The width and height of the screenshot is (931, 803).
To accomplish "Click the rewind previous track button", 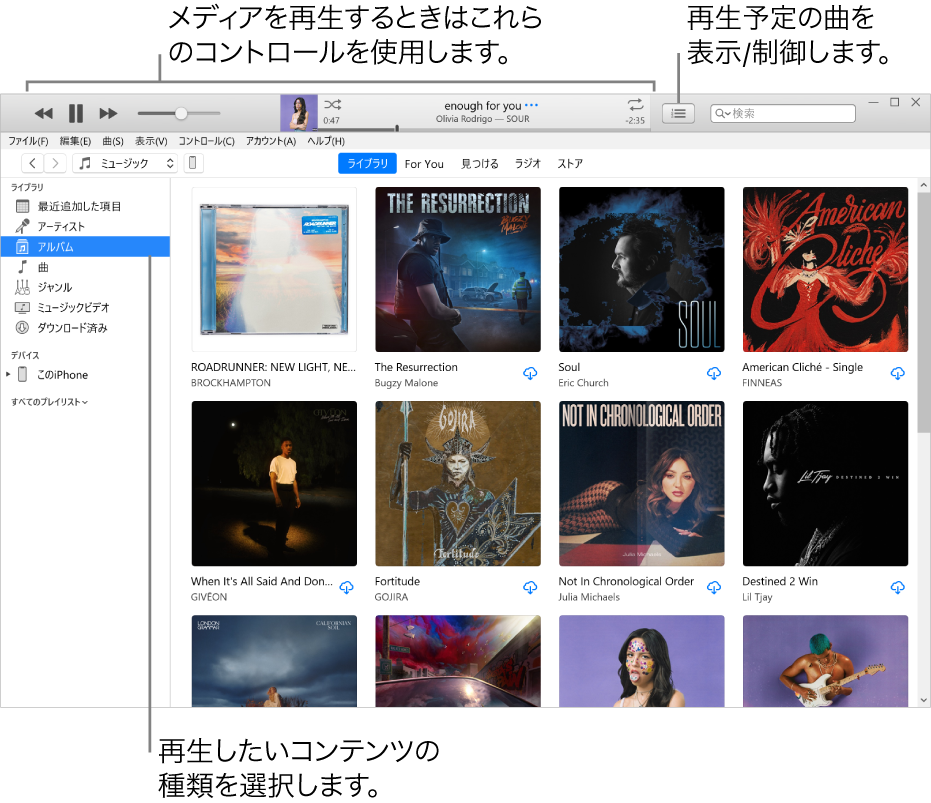I will [43, 113].
